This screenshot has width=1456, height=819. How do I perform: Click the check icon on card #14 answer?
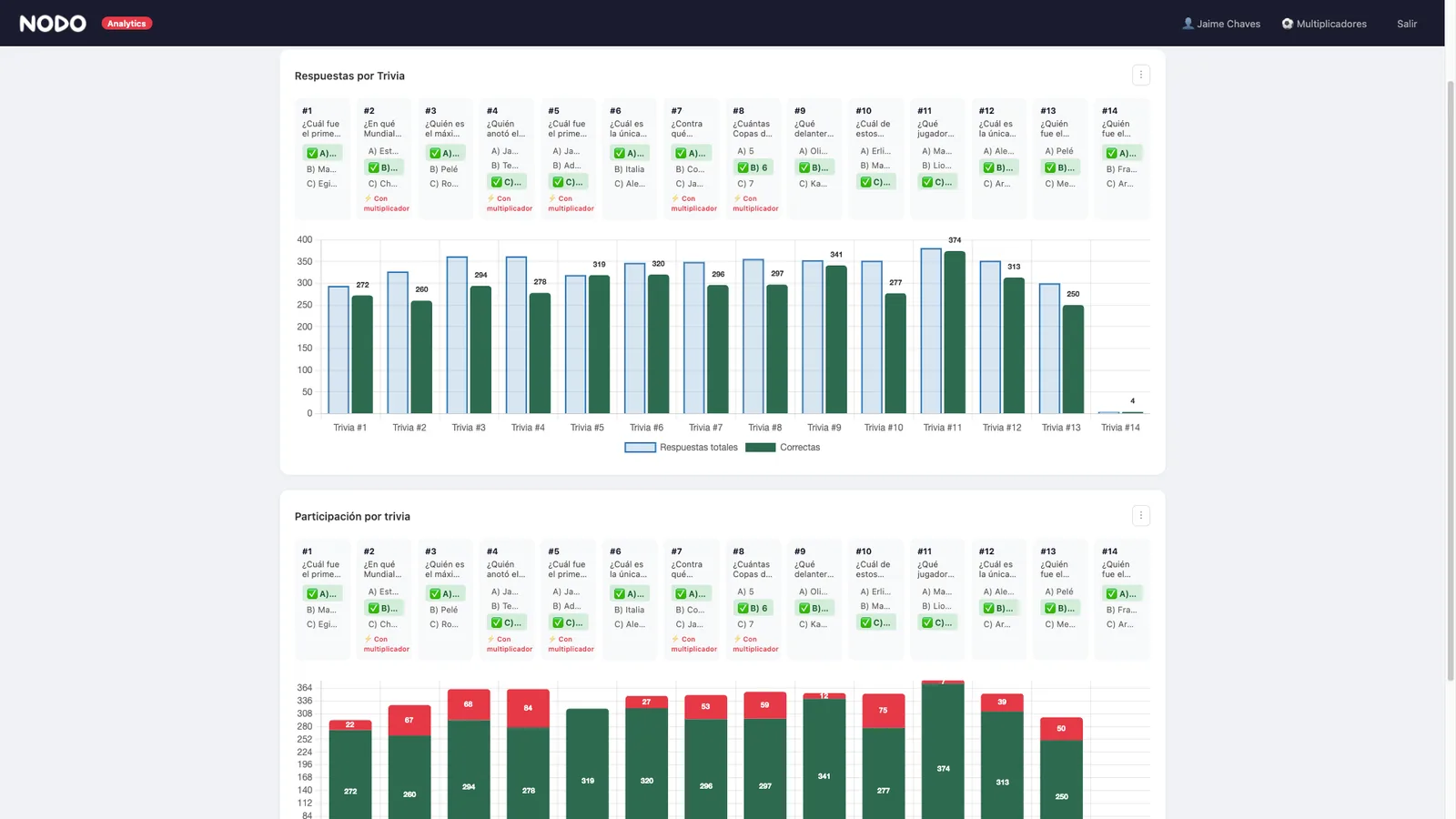(1111, 153)
